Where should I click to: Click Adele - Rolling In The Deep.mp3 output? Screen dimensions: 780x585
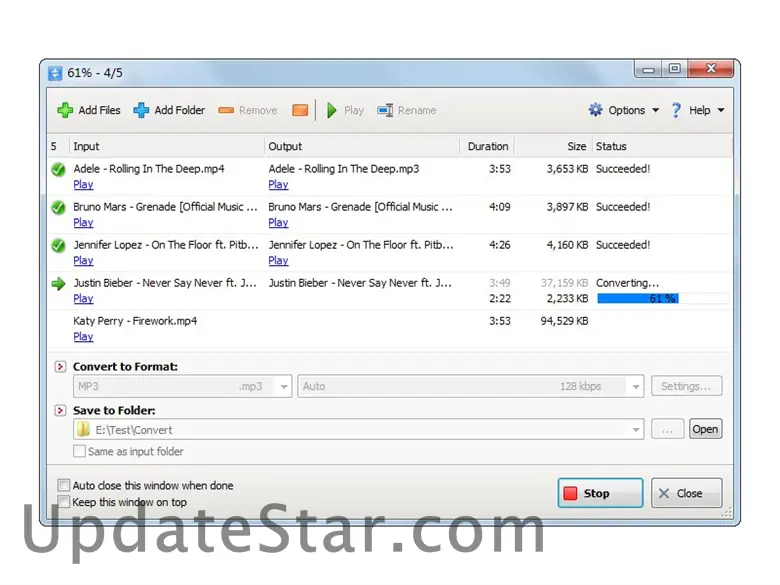tap(344, 169)
